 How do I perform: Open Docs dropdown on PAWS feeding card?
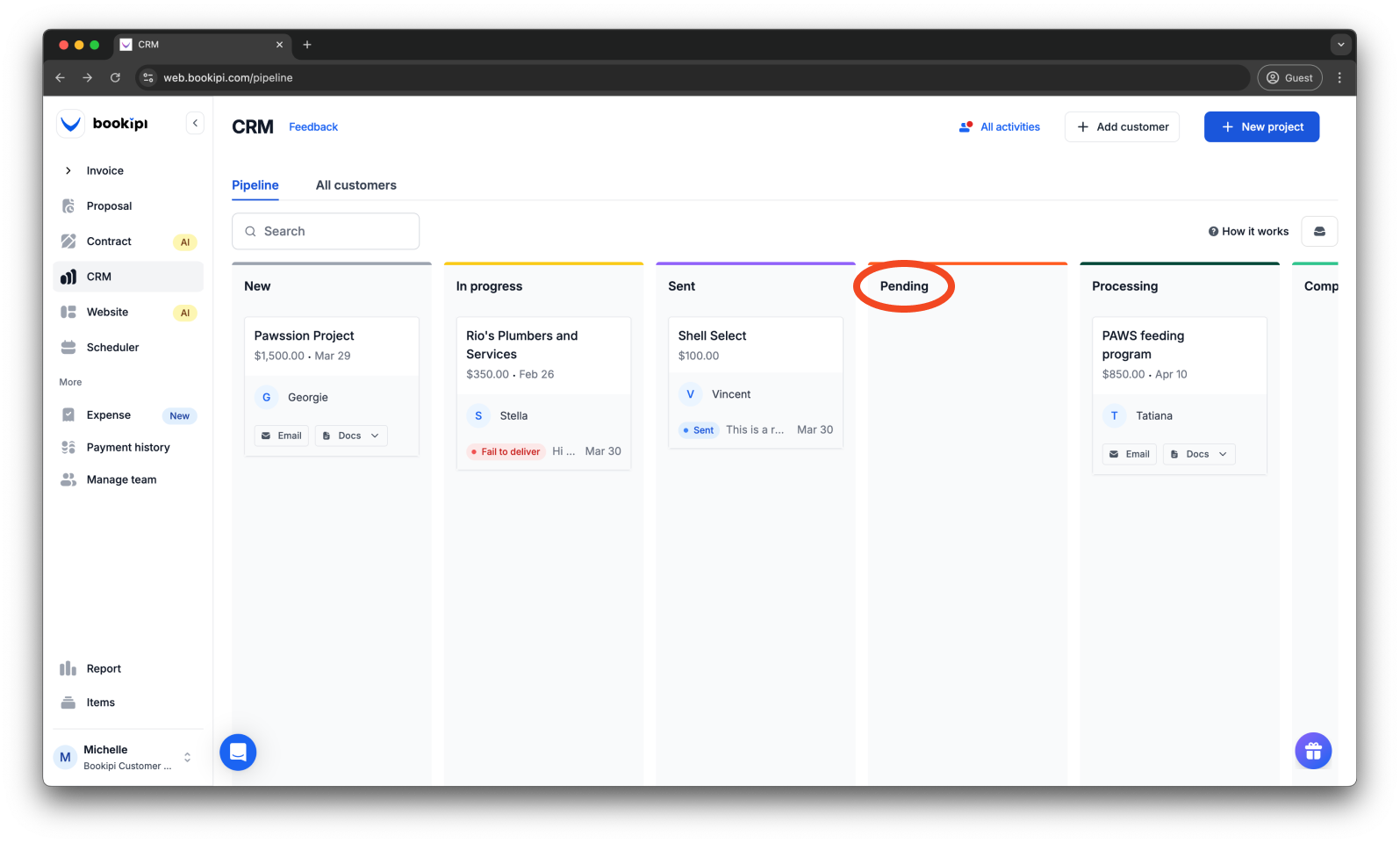pos(1199,455)
